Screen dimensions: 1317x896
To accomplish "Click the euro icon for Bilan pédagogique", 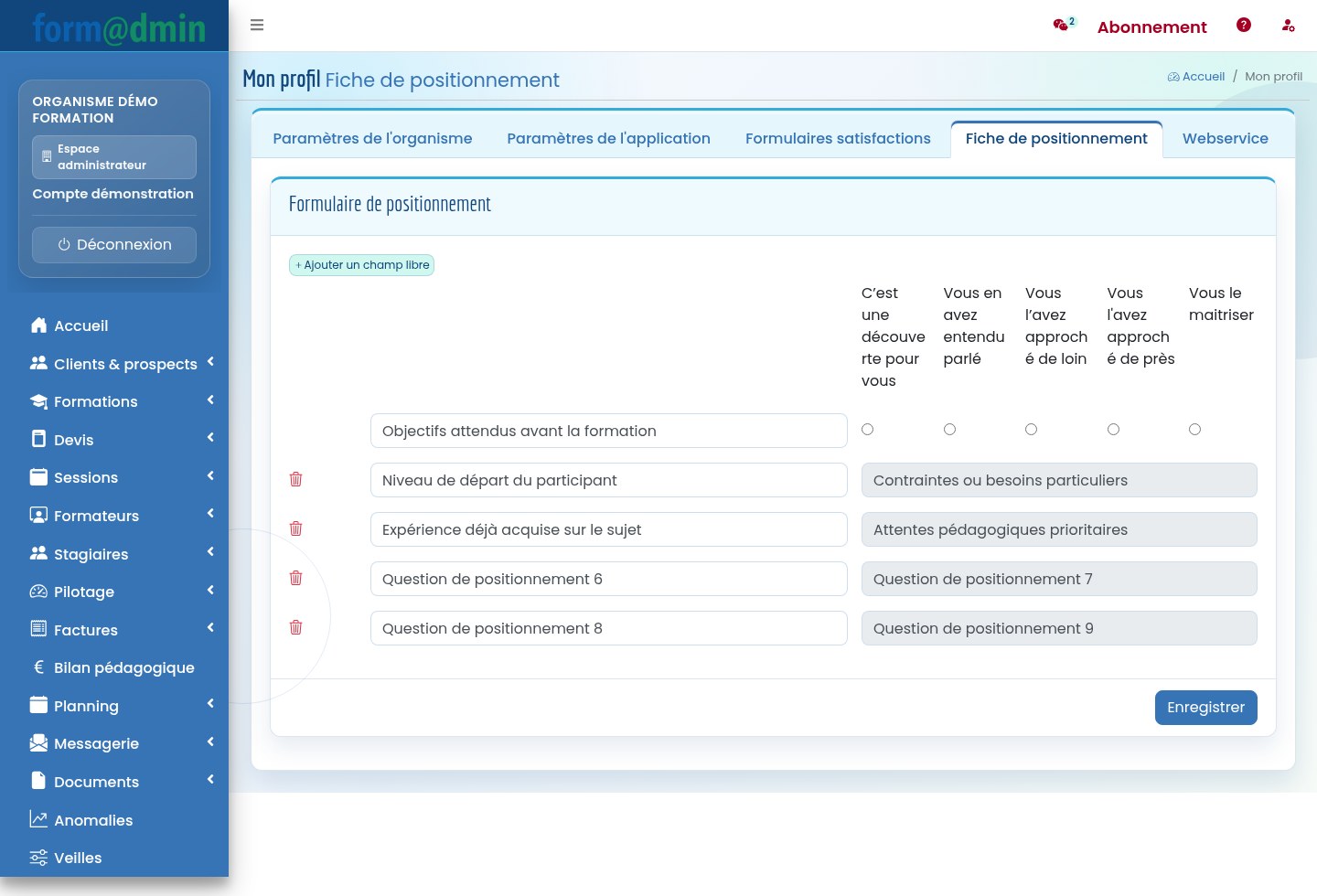I will click(x=38, y=667).
